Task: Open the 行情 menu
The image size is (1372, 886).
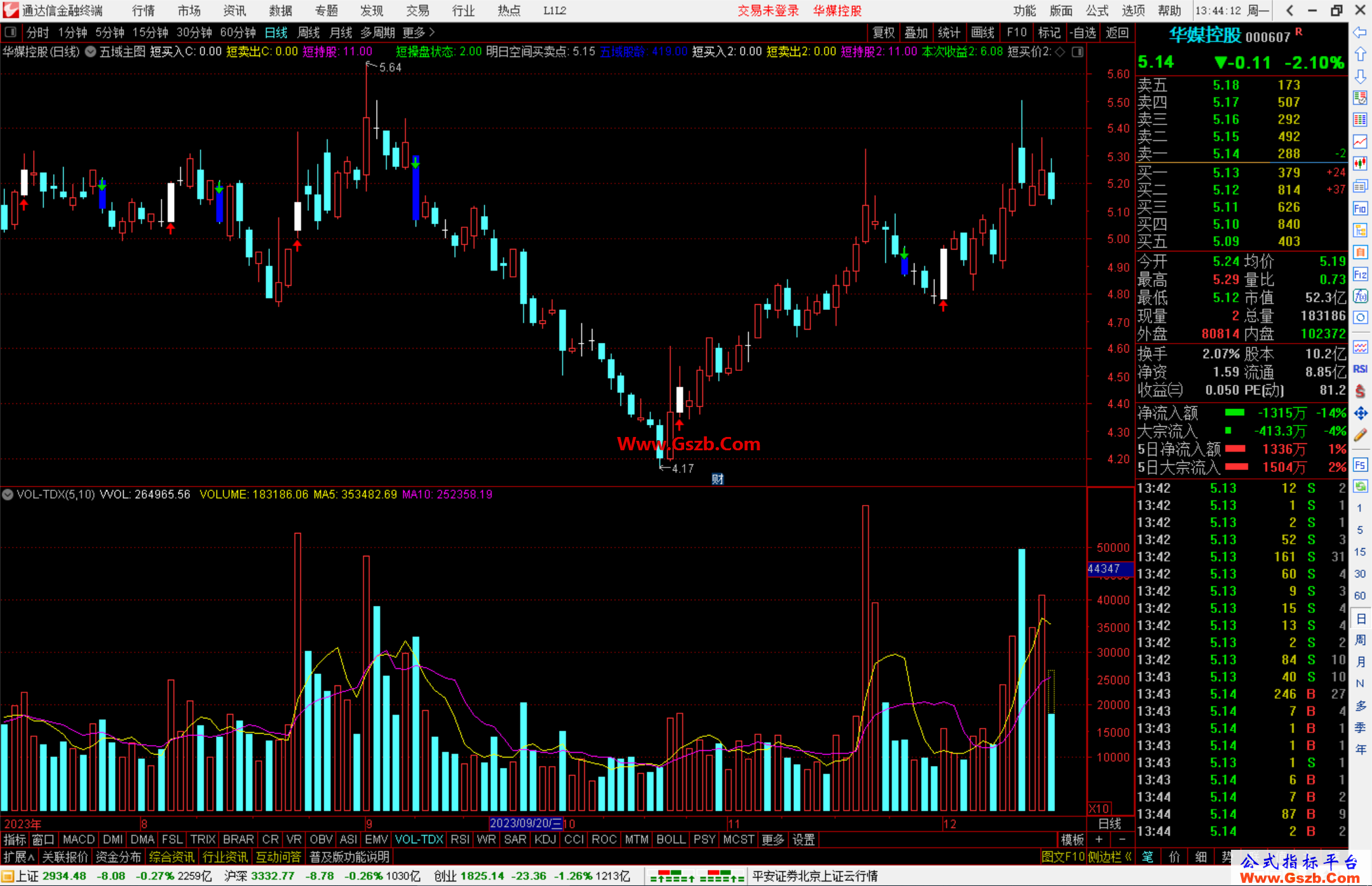Action: [144, 11]
